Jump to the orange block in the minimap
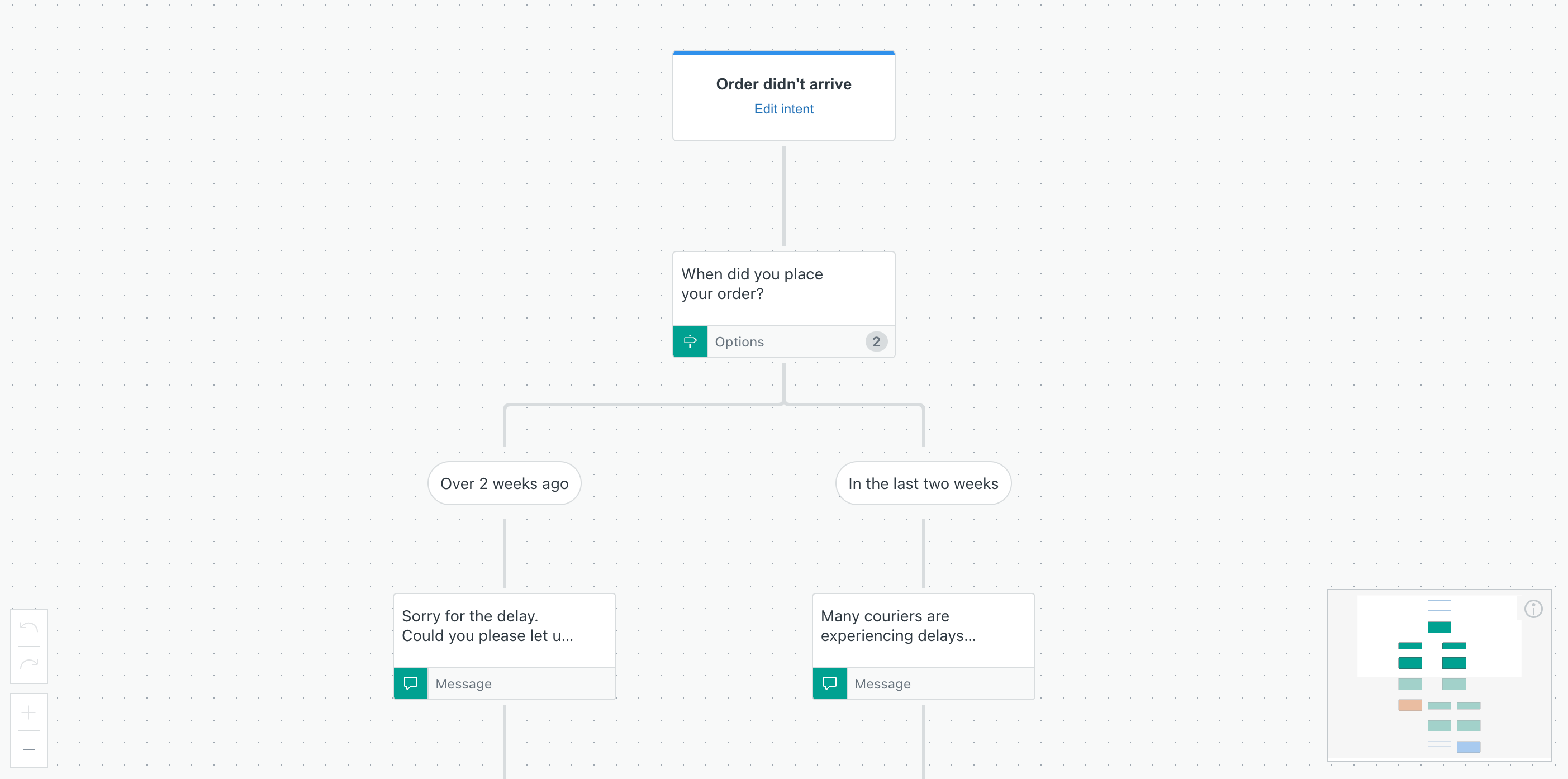The image size is (1568, 779). point(1410,705)
